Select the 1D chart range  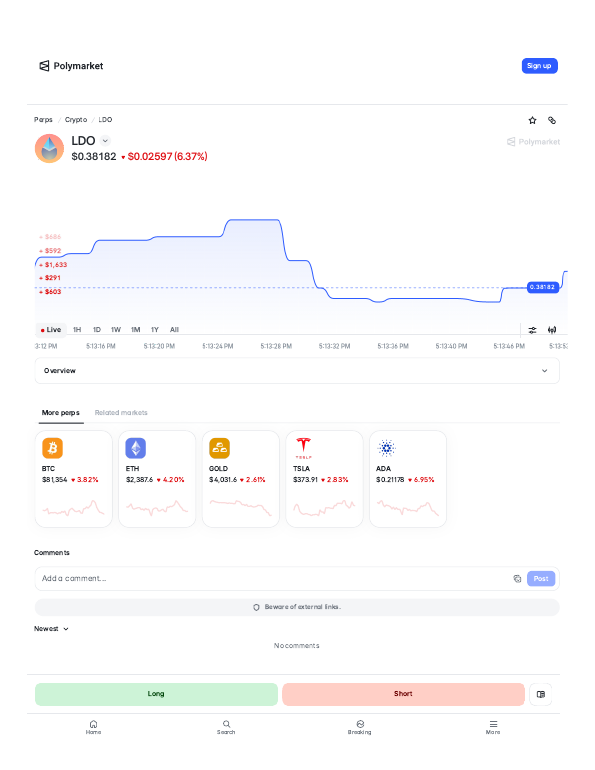point(97,330)
